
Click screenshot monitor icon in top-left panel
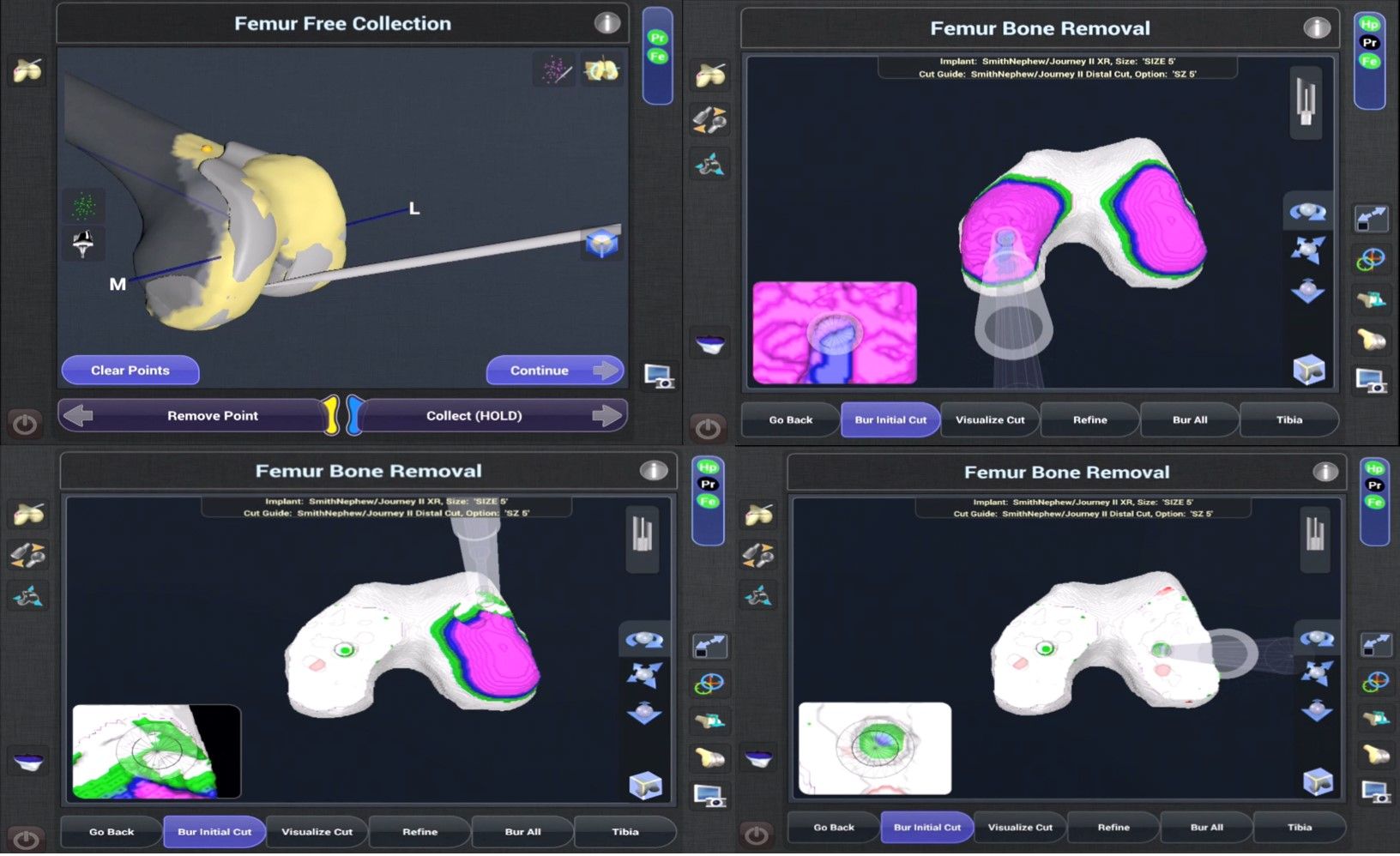pos(659,377)
